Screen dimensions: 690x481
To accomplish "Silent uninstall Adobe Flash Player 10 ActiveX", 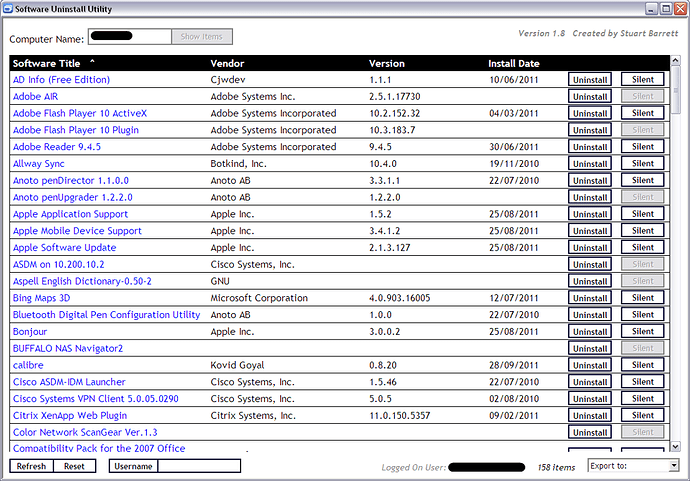I will coord(642,113).
